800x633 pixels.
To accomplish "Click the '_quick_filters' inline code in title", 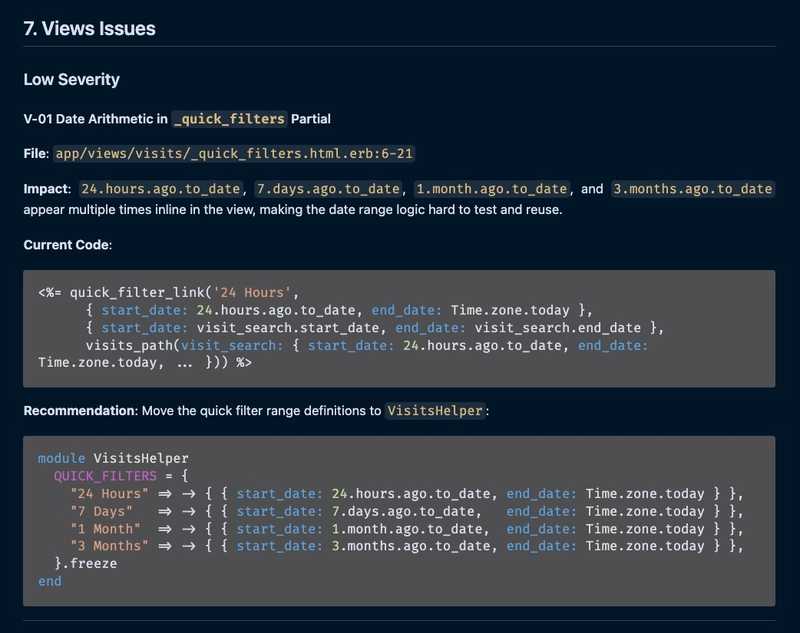I will pyautogui.click(x=229, y=119).
